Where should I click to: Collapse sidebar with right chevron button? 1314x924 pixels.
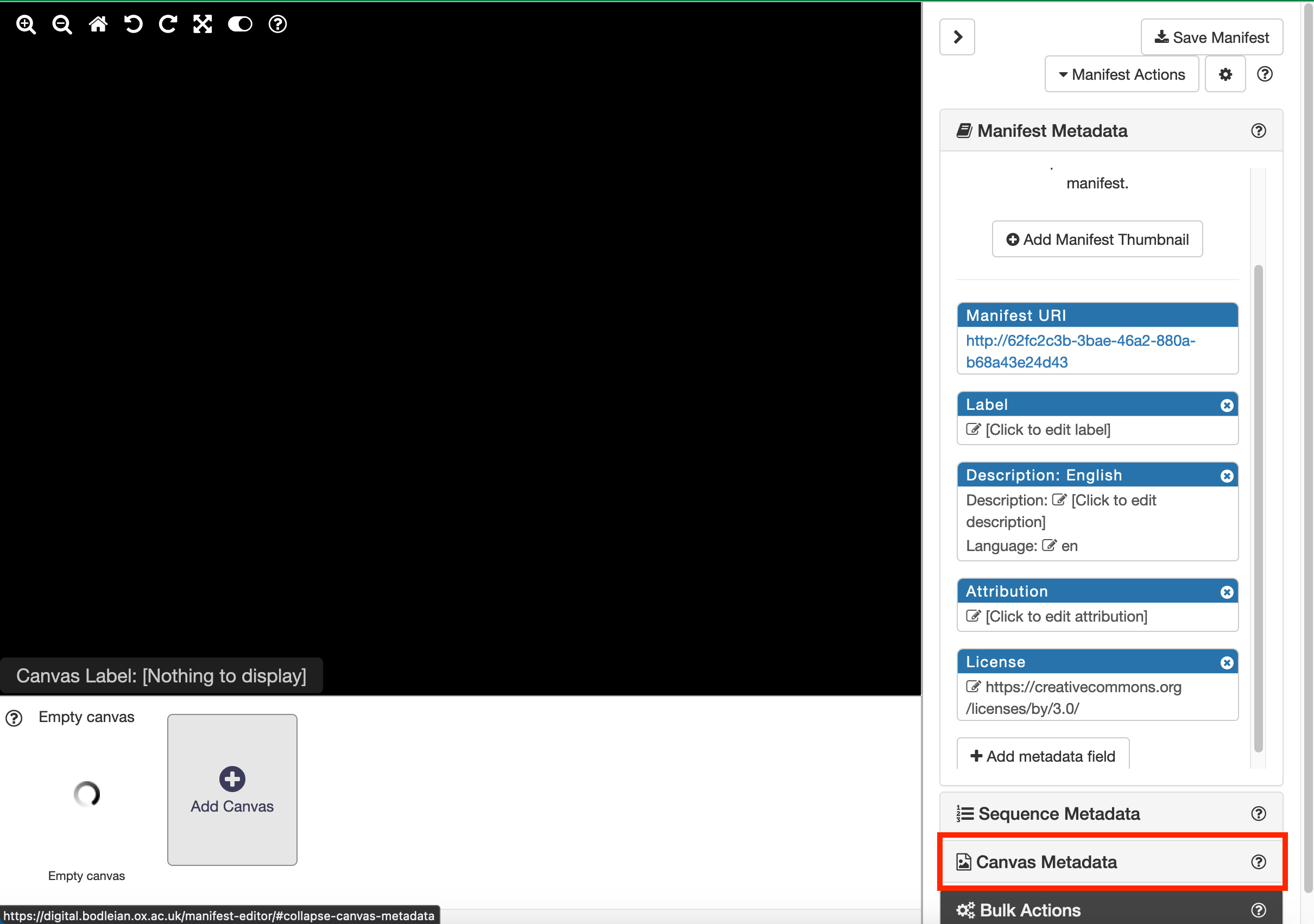[x=957, y=37]
